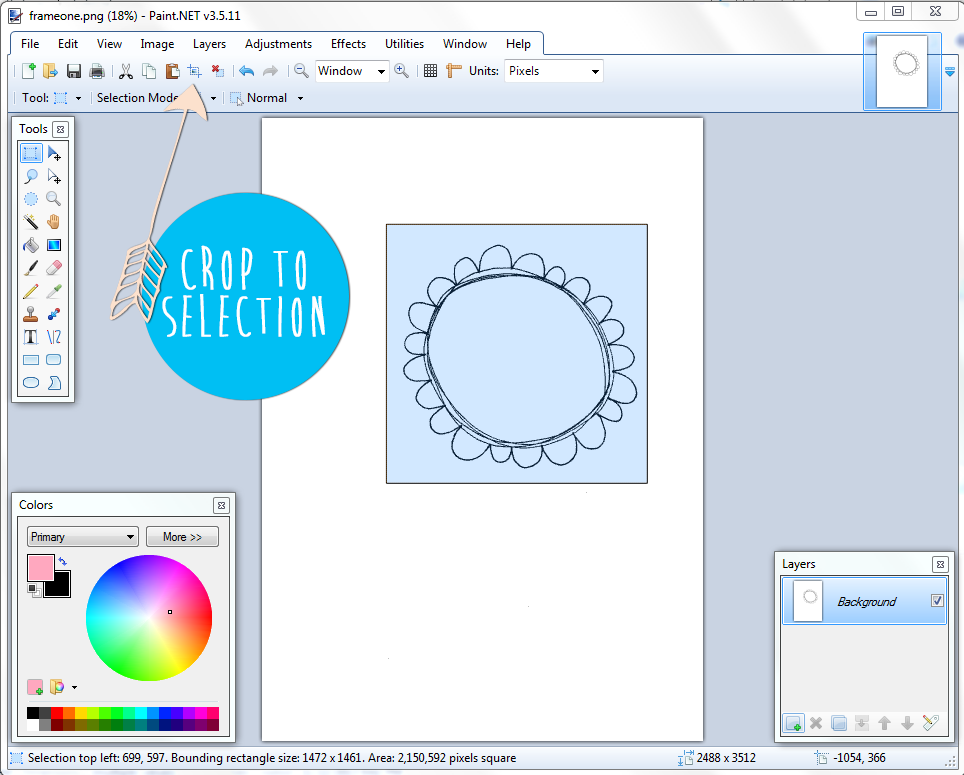This screenshot has width=964, height=775.
Task: Select the Magic Wand tool
Action: pos(31,221)
